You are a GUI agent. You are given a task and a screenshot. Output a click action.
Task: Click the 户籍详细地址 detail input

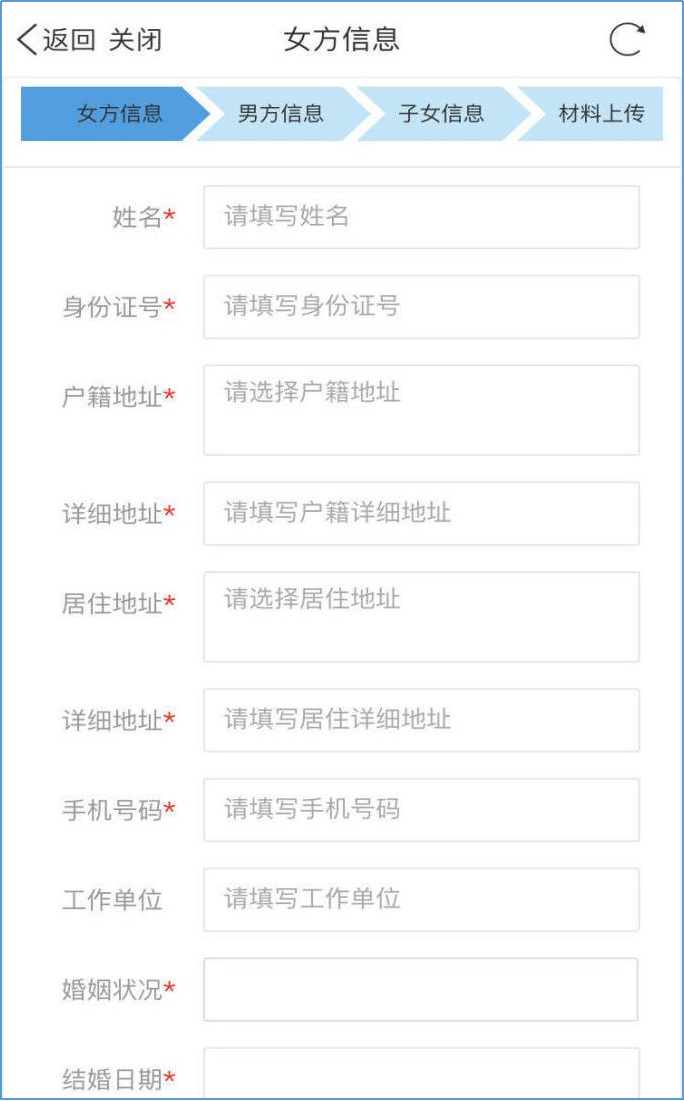(x=421, y=514)
